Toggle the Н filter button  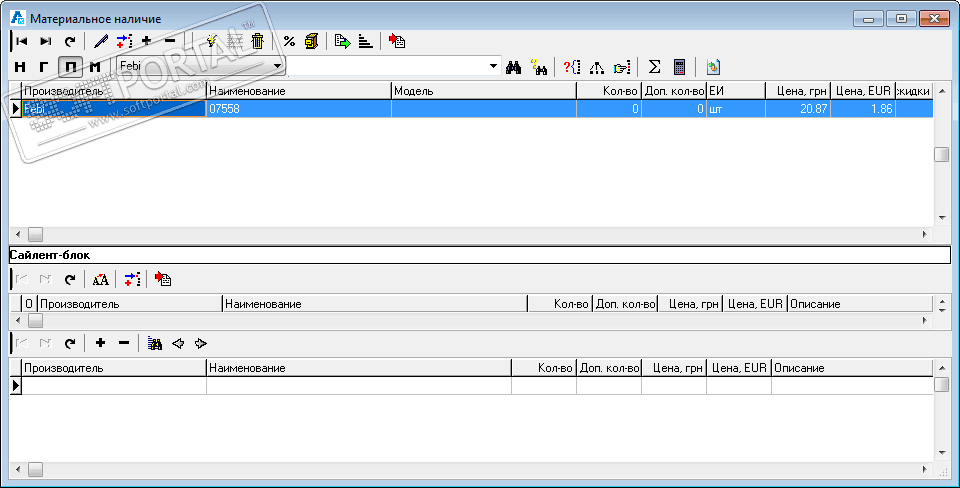[20, 67]
